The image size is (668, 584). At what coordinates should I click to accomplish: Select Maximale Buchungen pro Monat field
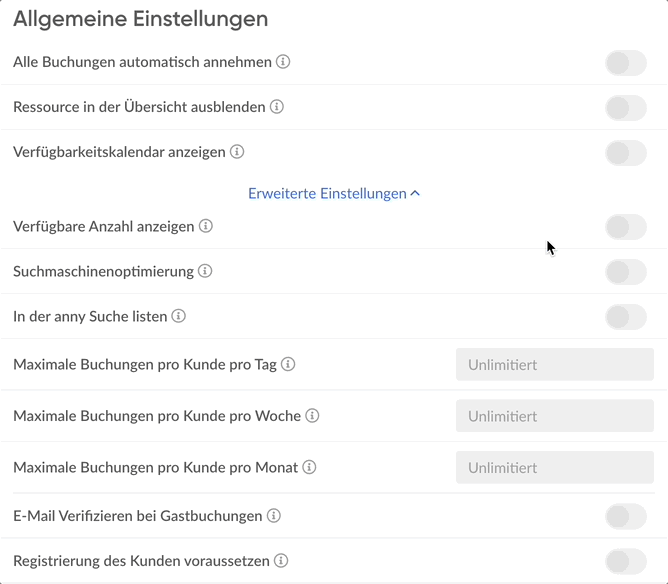click(555, 467)
